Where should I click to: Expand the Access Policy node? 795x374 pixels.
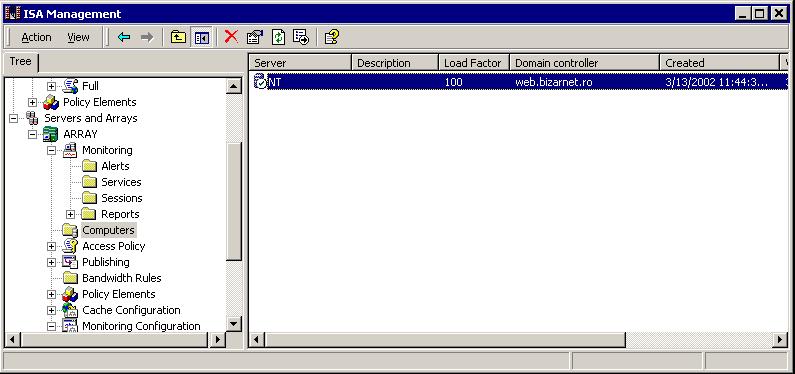click(51, 246)
